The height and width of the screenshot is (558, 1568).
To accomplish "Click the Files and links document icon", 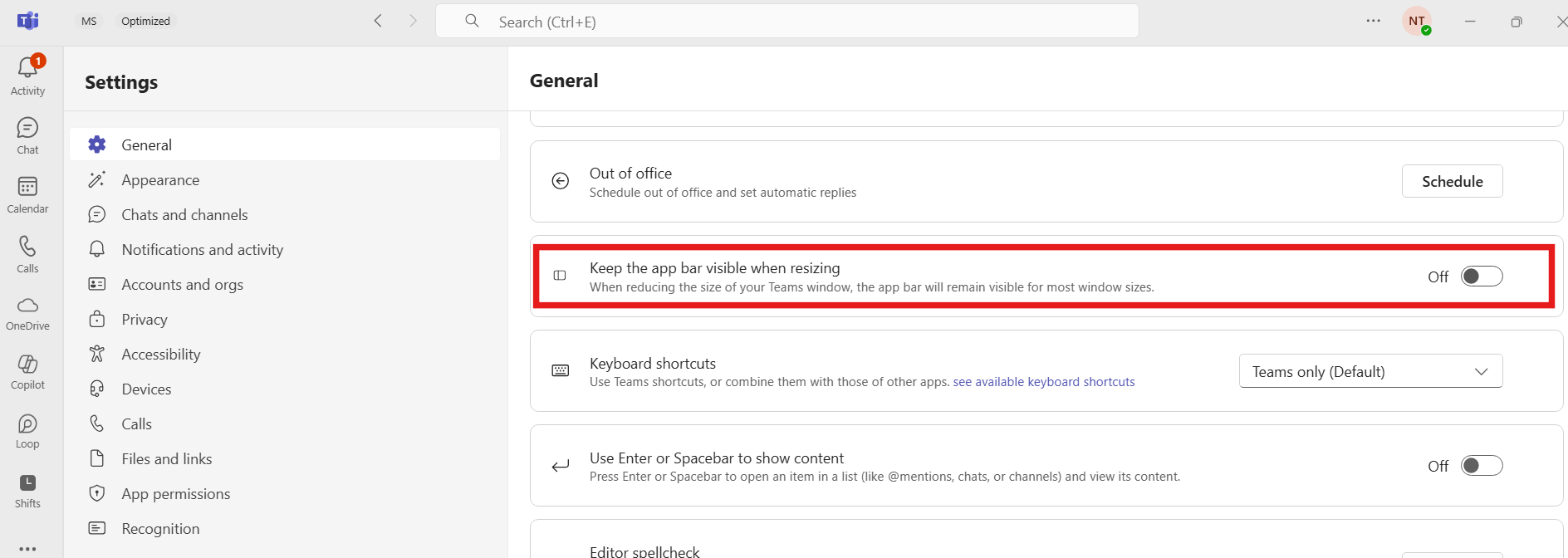I will (x=97, y=458).
